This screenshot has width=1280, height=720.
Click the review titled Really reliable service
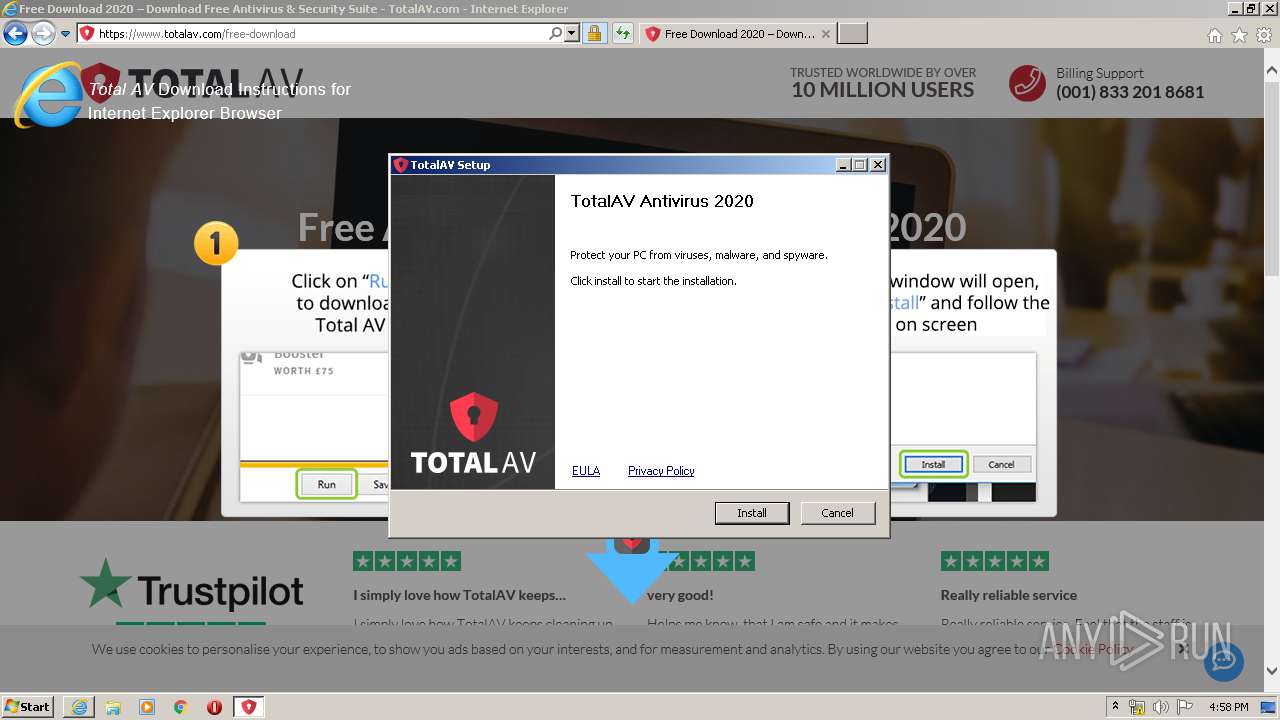[1009, 595]
